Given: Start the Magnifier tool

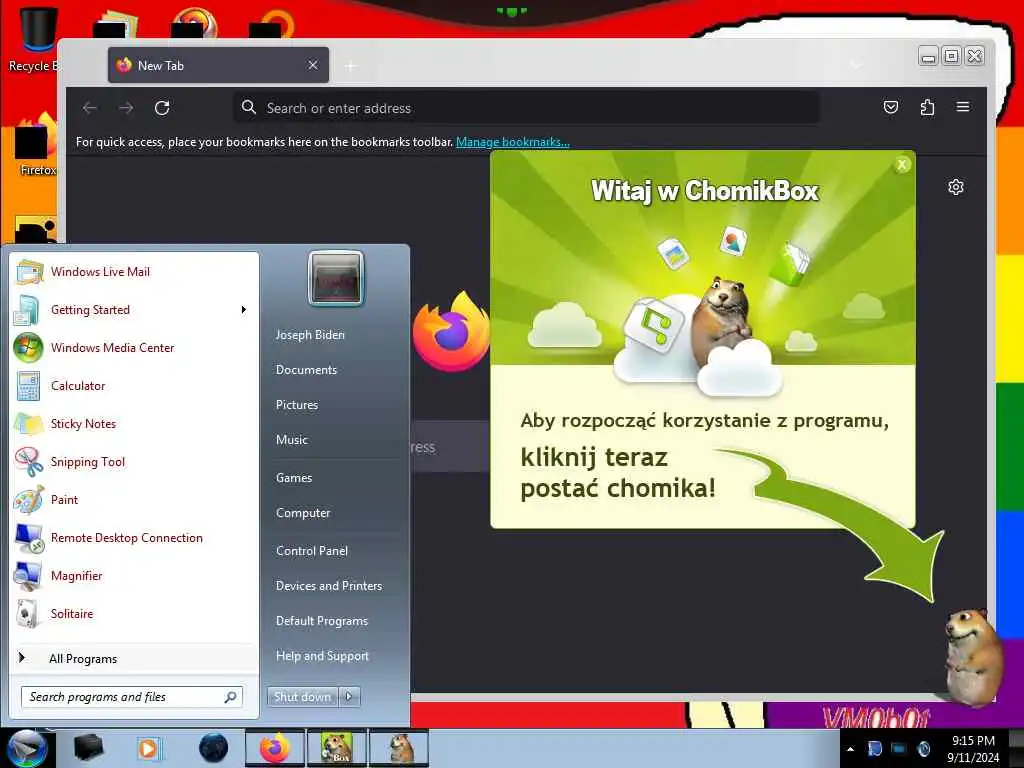Looking at the screenshot, I should tap(76, 575).
